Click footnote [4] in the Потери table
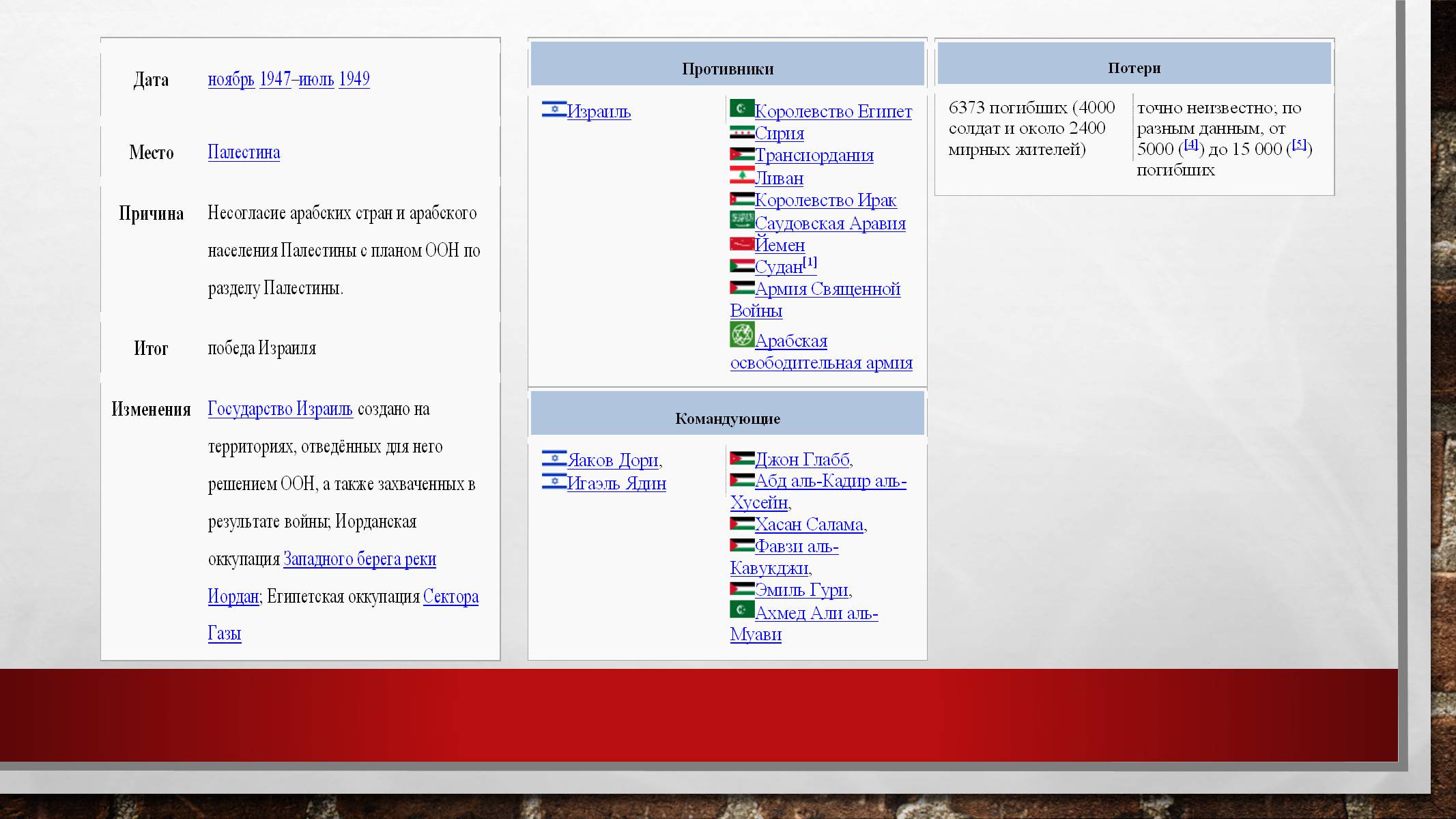Screen dimensions: 1456x819 1190,144
